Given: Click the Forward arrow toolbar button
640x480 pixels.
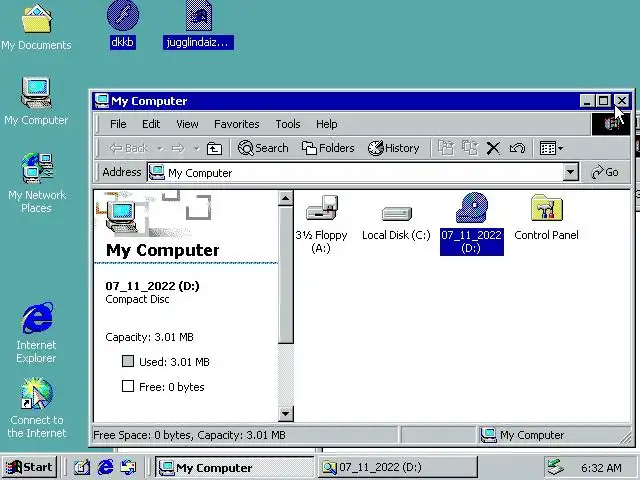Looking at the screenshot, I should point(178,148).
